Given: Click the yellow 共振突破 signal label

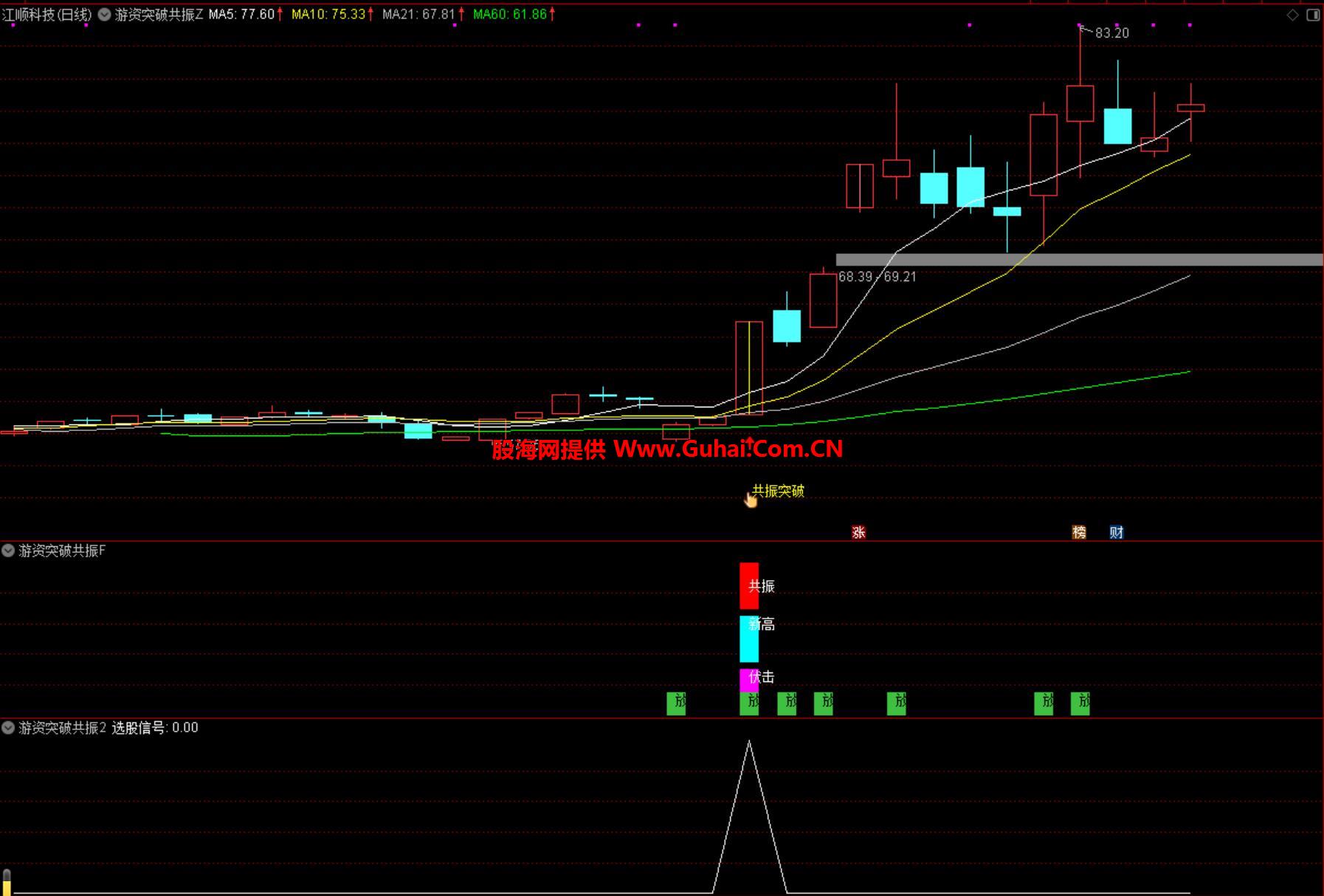Looking at the screenshot, I should tap(778, 491).
